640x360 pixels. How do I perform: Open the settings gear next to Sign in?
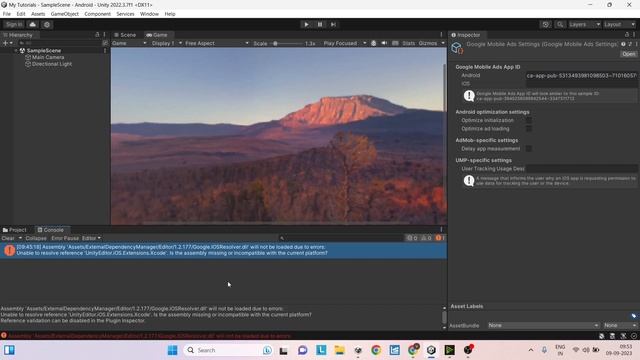tap(47, 24)
